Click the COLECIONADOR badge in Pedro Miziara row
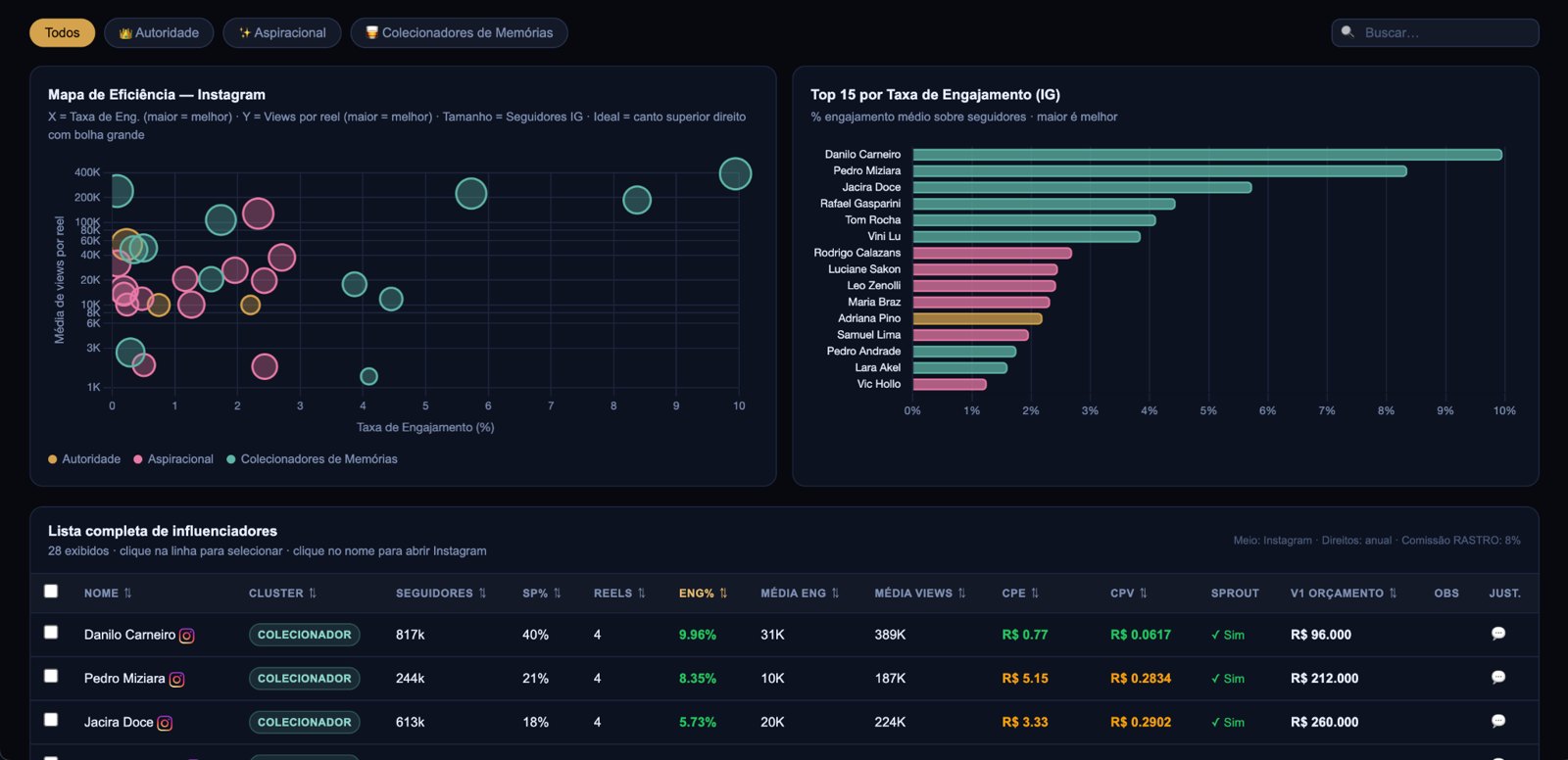 coord(304,678)
